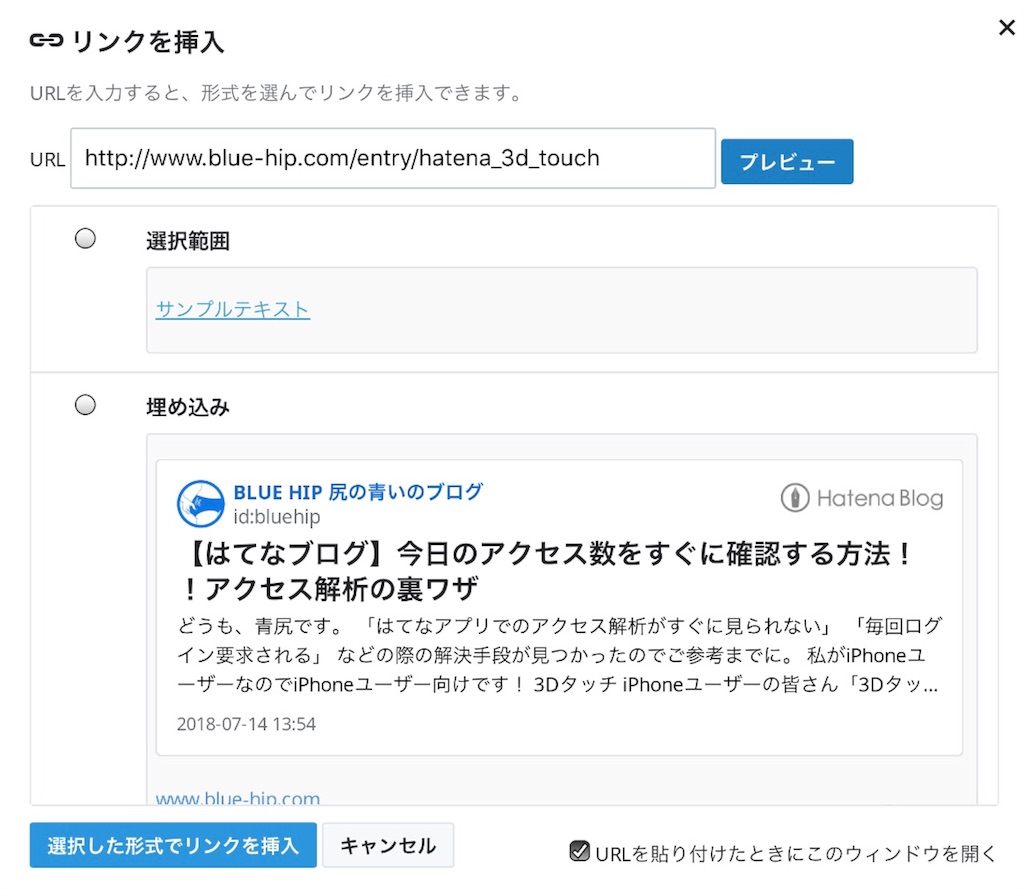Click the id:bluehip text

pyautogui.click(x=277, y=517)
